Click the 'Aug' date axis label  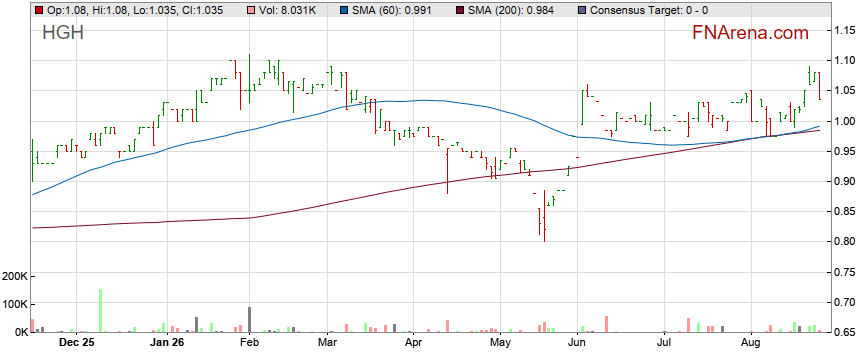[751, 343]
